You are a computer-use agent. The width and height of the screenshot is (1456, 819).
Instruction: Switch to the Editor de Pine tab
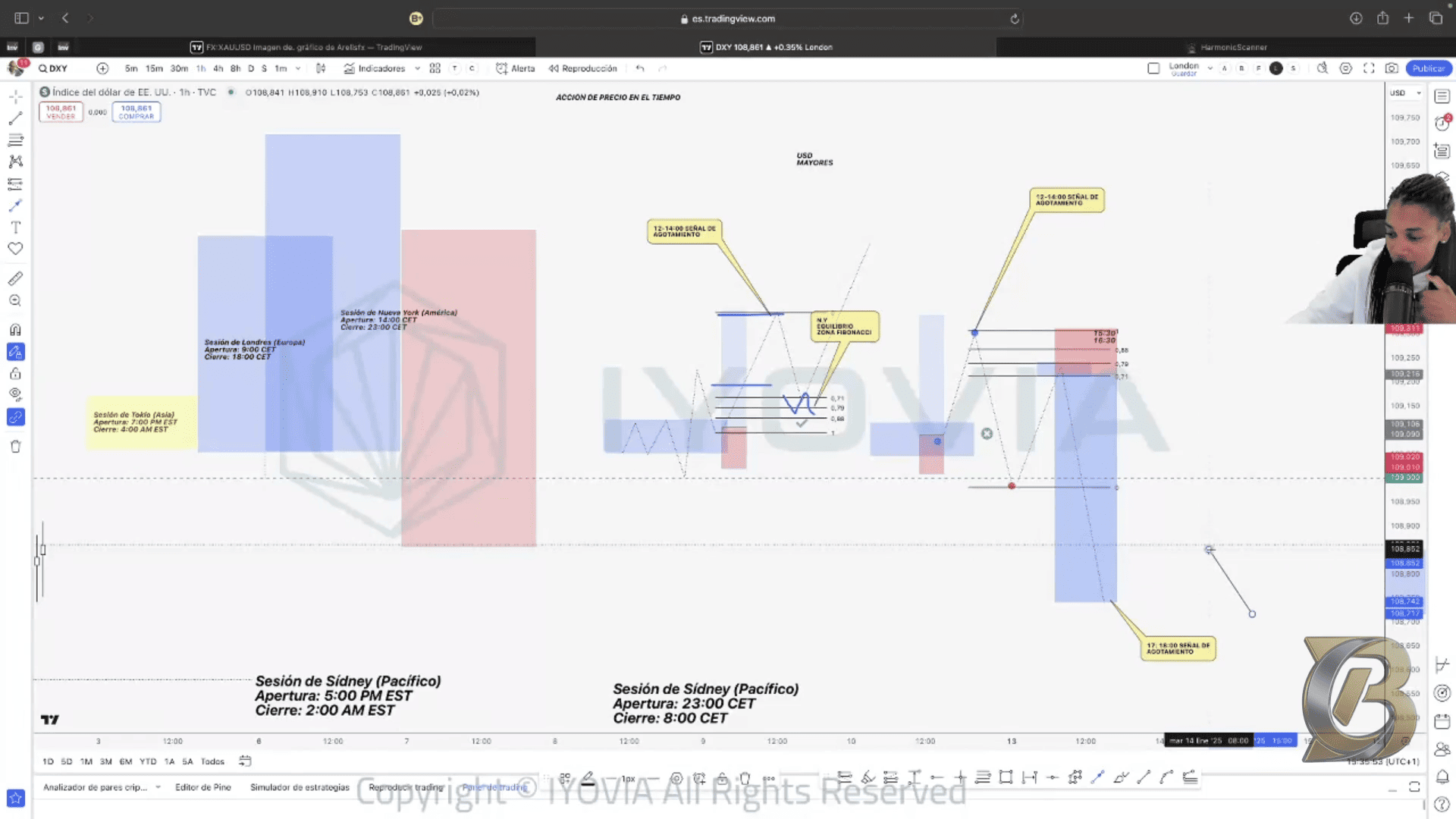202,787
